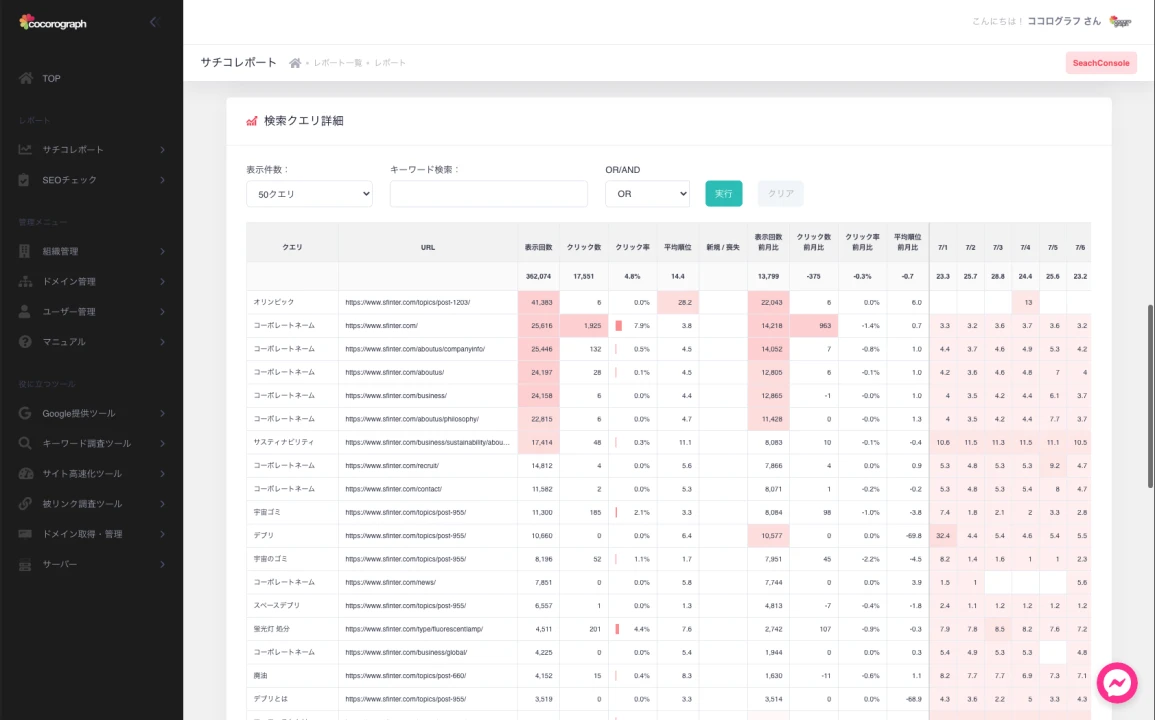This screenshot has height=720, width=1155.
Task: Select the オリンピック query cell
Action: click(292, 302)
